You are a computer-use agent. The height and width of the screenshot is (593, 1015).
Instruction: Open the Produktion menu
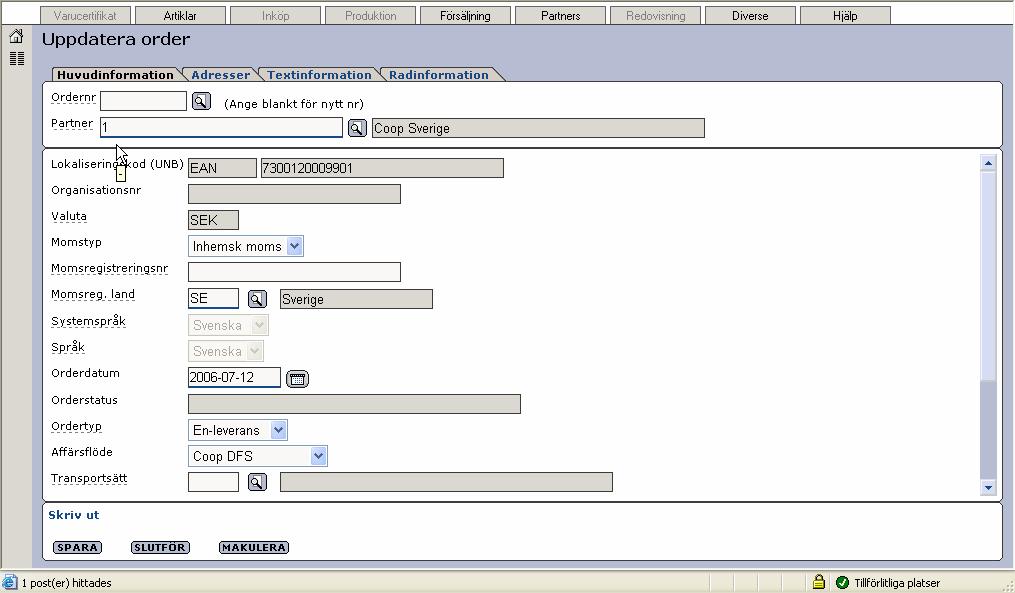pyautogui.click(x=370, y=16)
